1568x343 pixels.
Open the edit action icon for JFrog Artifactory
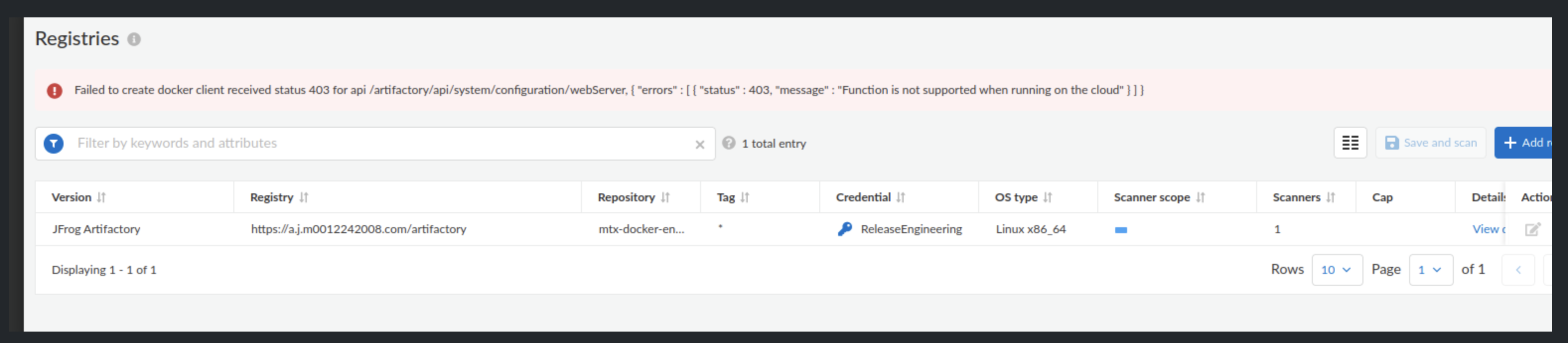(1533, 229)
